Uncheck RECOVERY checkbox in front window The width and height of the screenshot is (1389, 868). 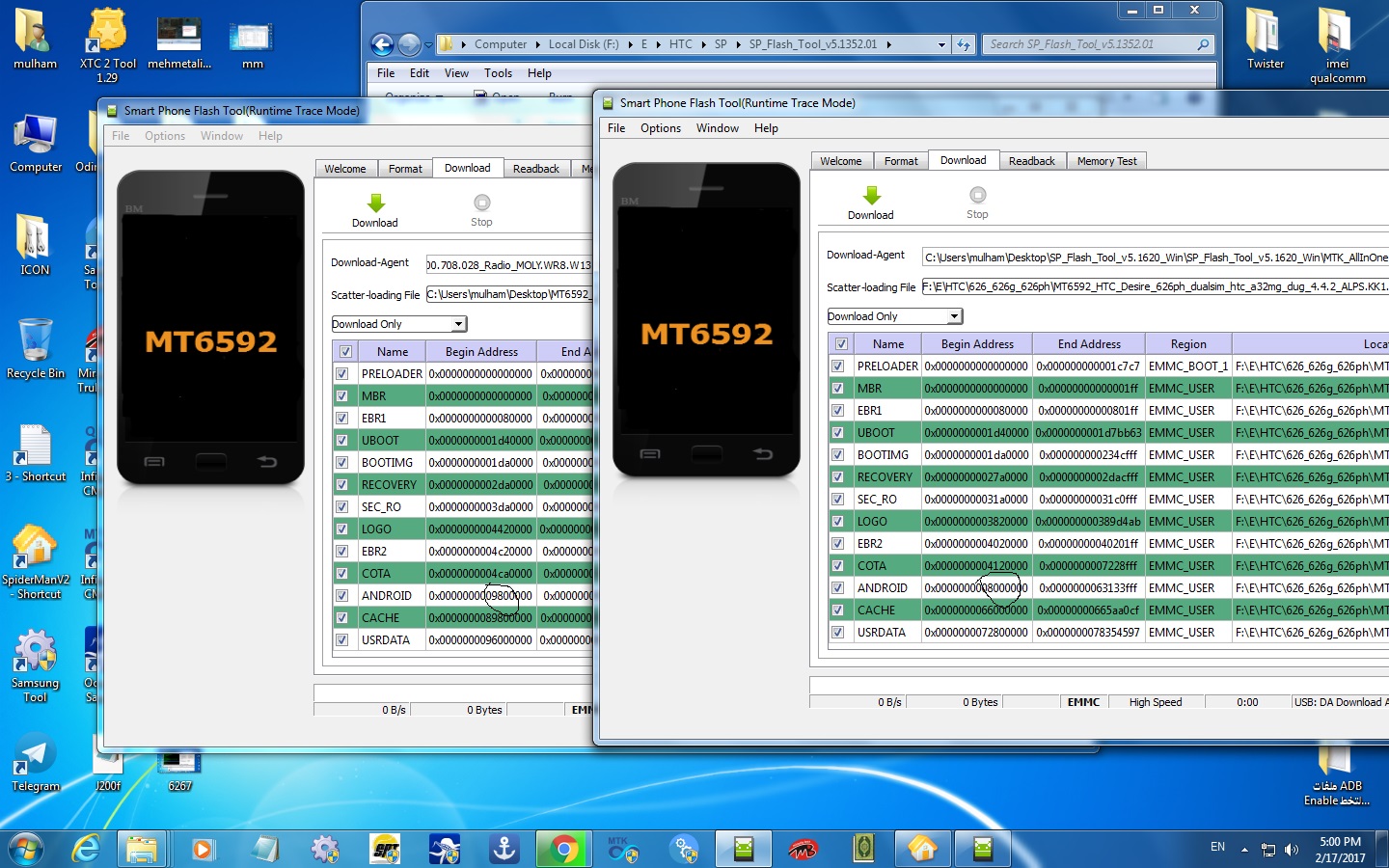tap(838, 477)
